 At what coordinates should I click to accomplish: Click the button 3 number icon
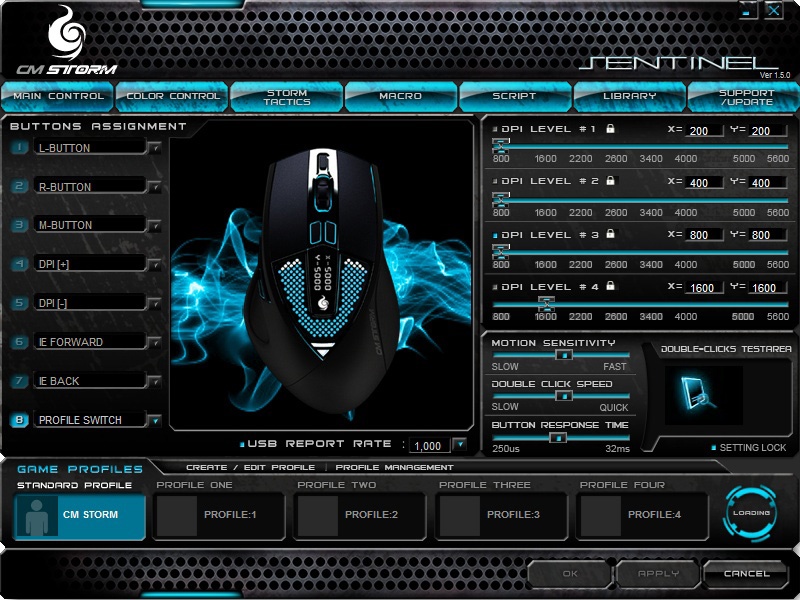point(19,224)
